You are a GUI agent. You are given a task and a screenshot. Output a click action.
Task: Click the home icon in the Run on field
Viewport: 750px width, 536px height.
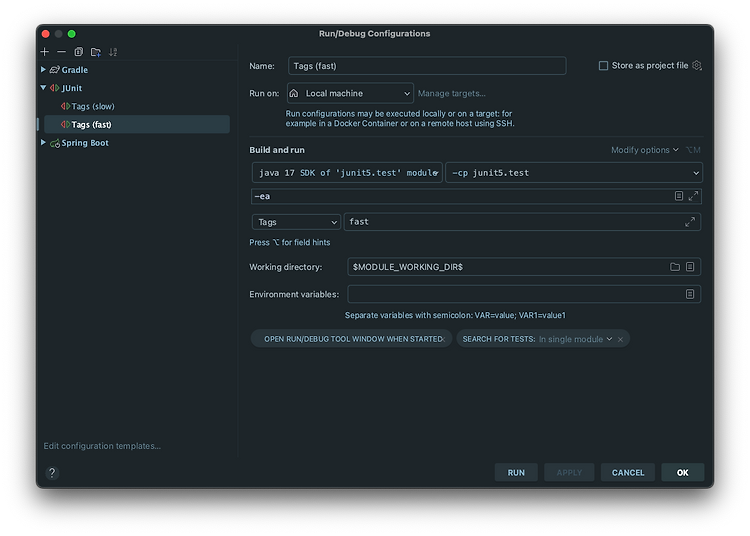pos(294,93)
